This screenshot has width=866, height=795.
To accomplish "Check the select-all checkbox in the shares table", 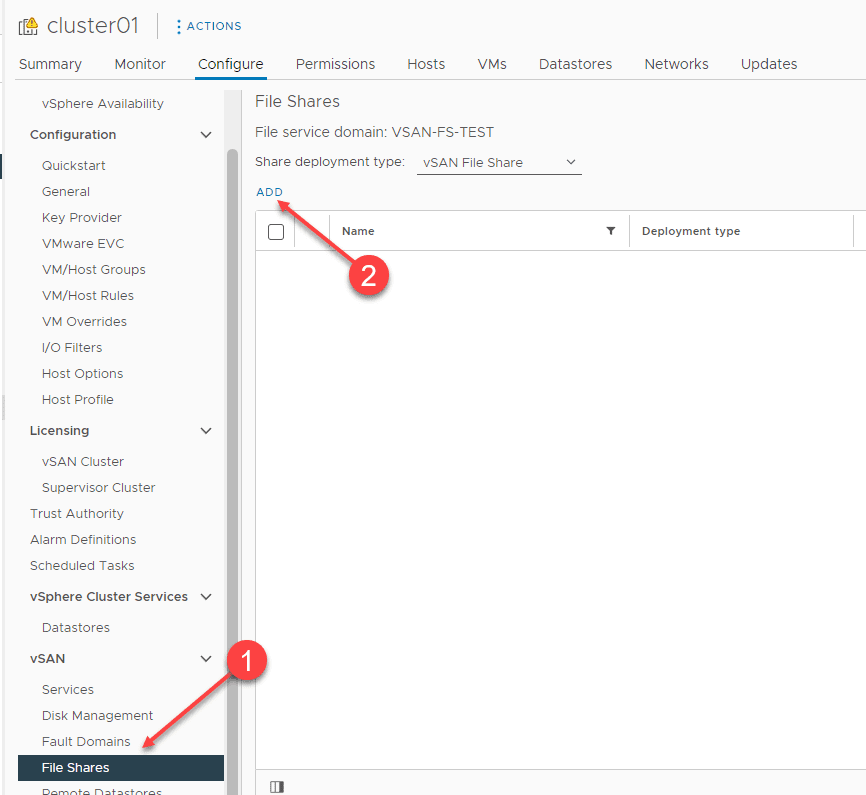I will click(275, 230).
